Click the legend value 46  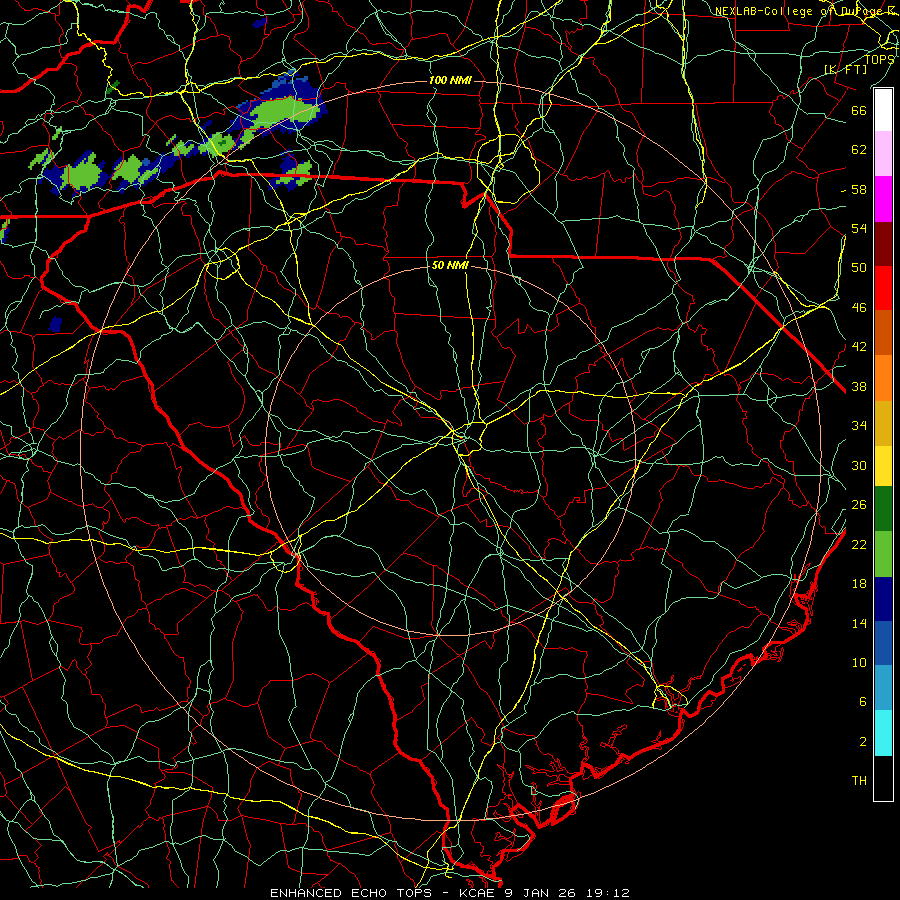pyautogui.click(x=859, y=308)
